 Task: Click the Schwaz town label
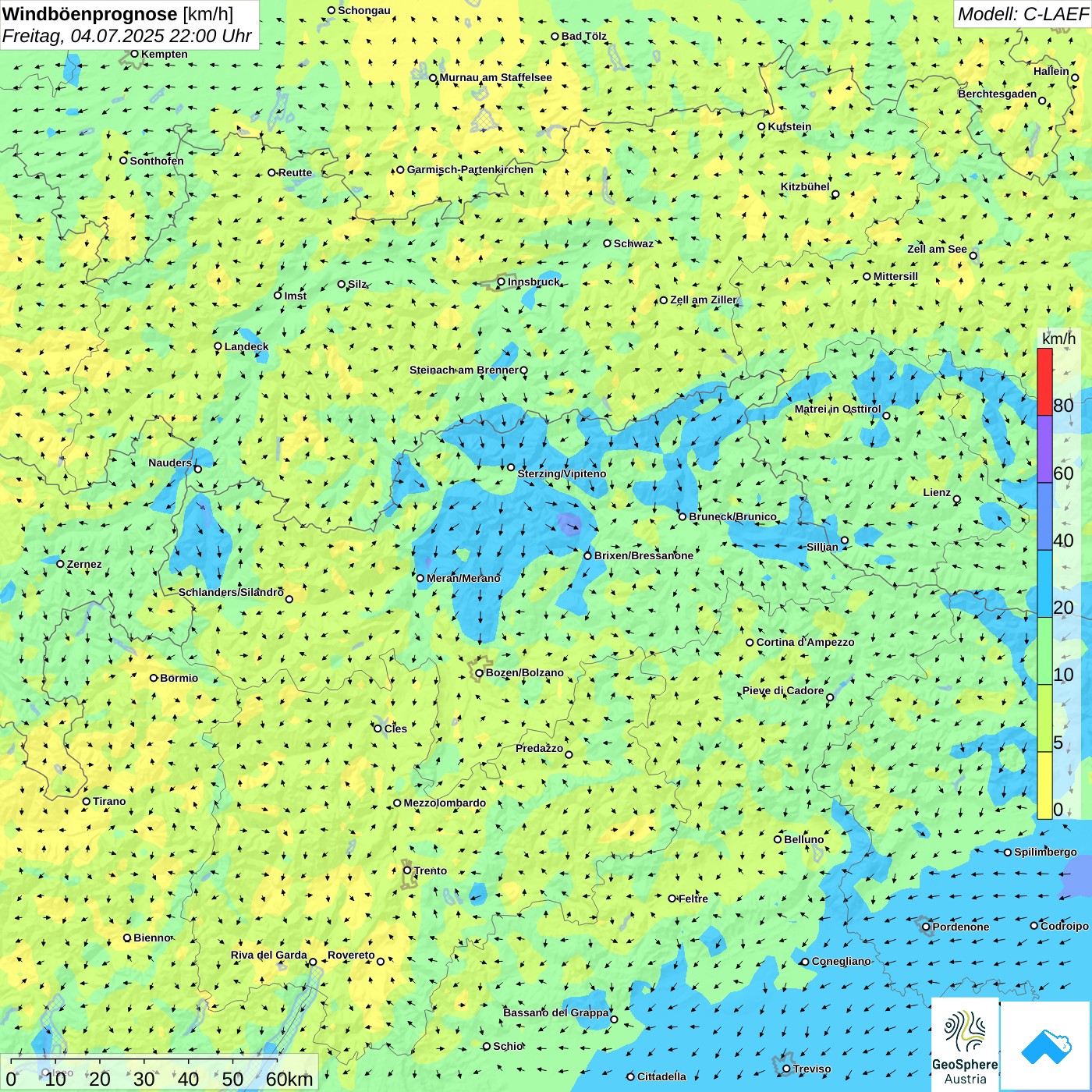click(633, 243)
